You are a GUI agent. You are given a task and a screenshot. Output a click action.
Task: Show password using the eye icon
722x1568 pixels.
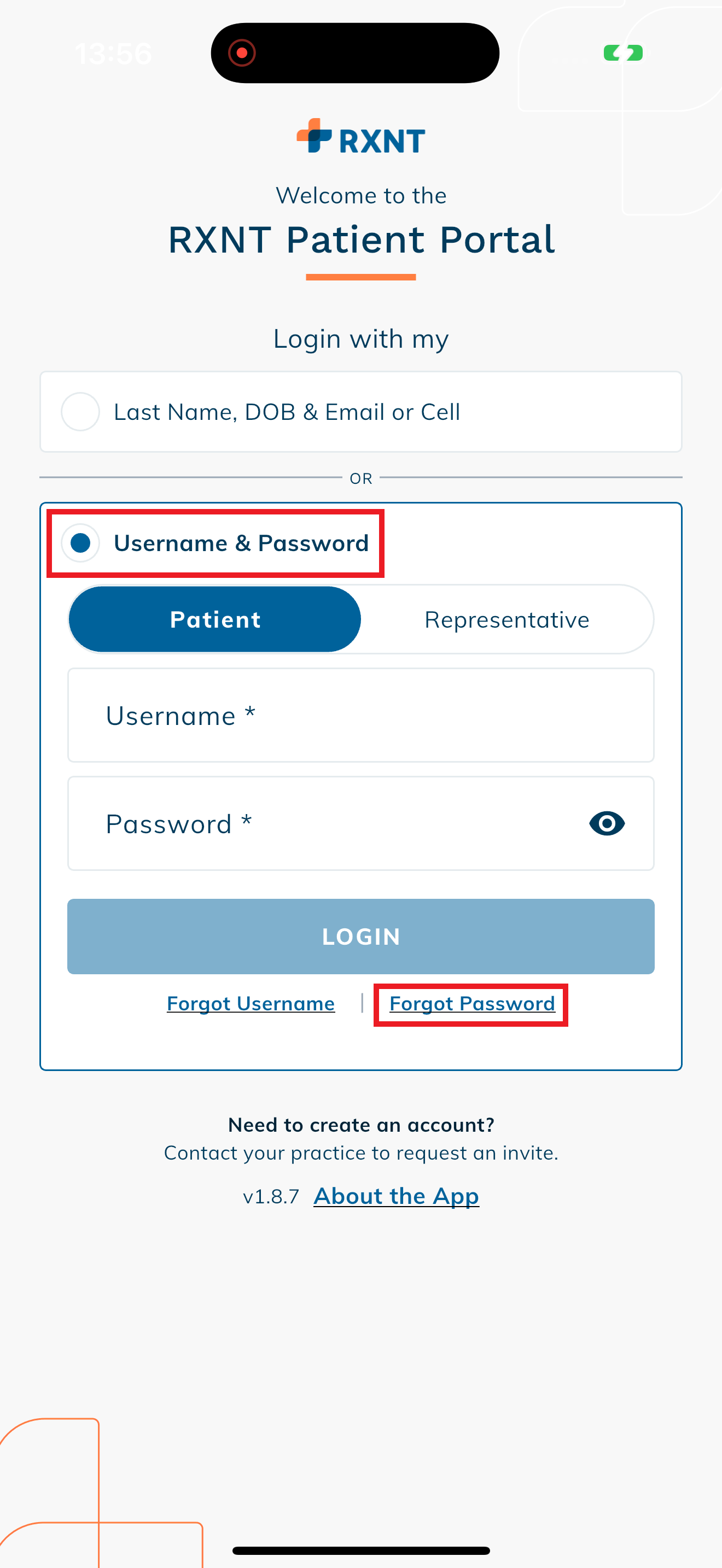(x=607, y=823)
